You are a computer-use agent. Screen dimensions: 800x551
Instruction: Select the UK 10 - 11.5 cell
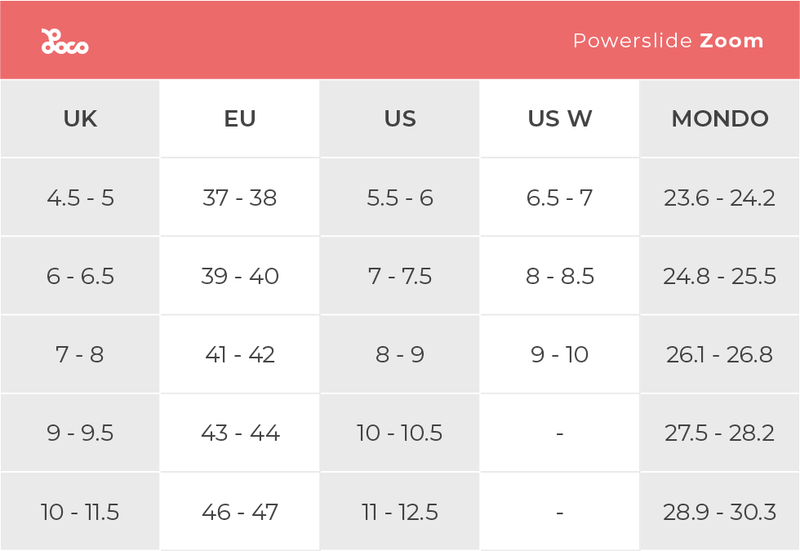(x=80, y=513)
